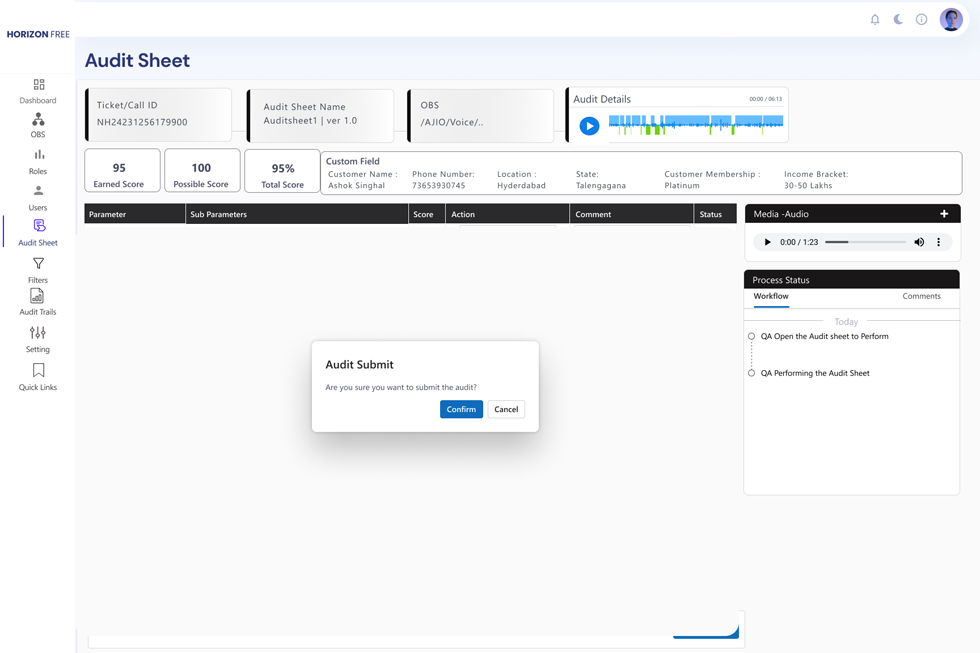Image resolution: width=980 pixels, height=653 pixels.
Task: Click the media audio progress slider
Action: [865, 242]
